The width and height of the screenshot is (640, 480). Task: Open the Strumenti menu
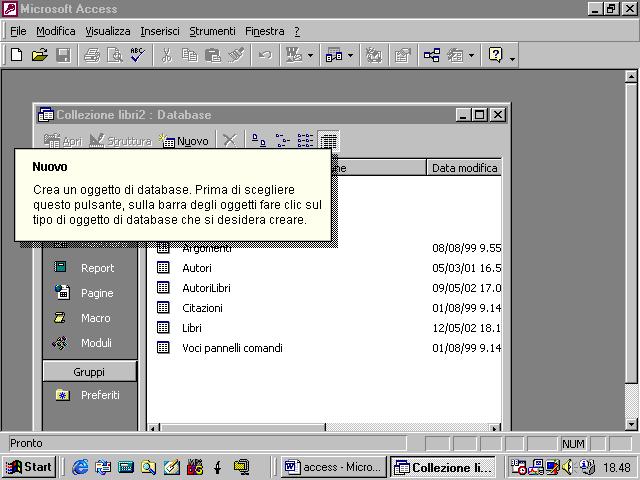tap(212, 31)
